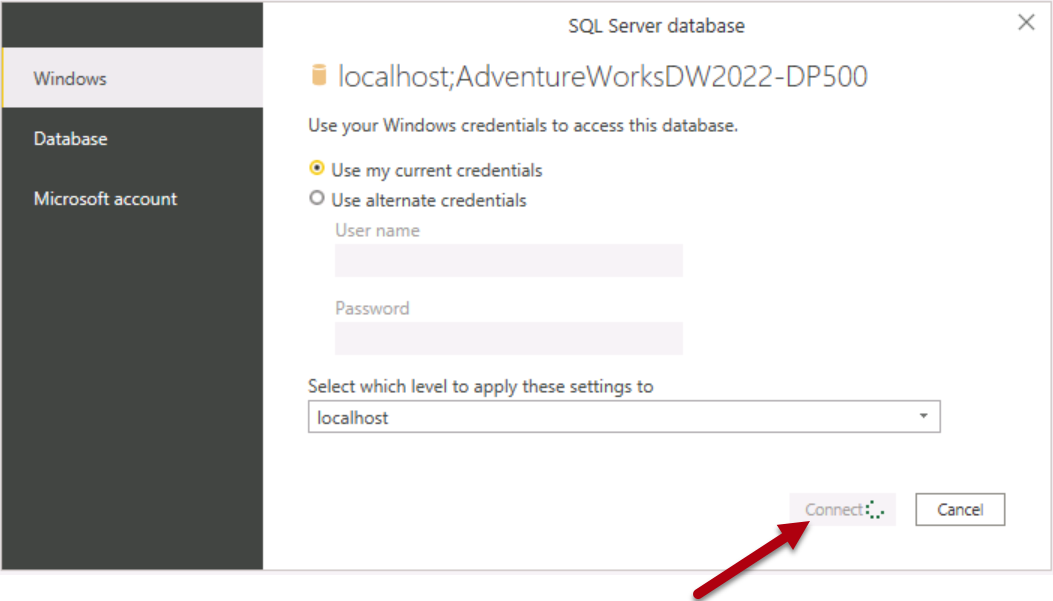Click the User name input field

[508, 261]
